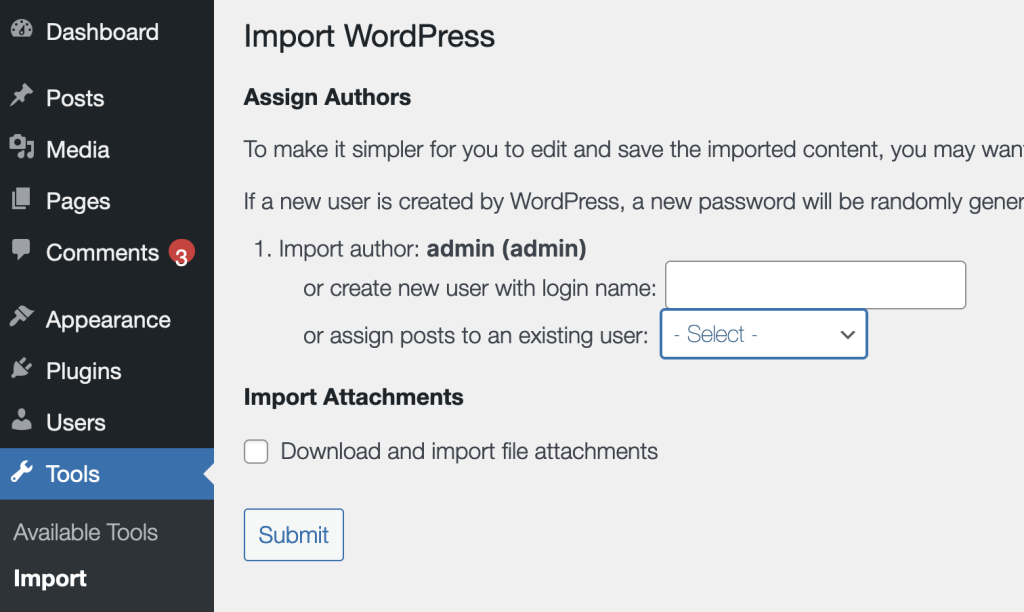1024x612 pixels.
Task: Go to the Posts menu
Action: click(75, 98)
